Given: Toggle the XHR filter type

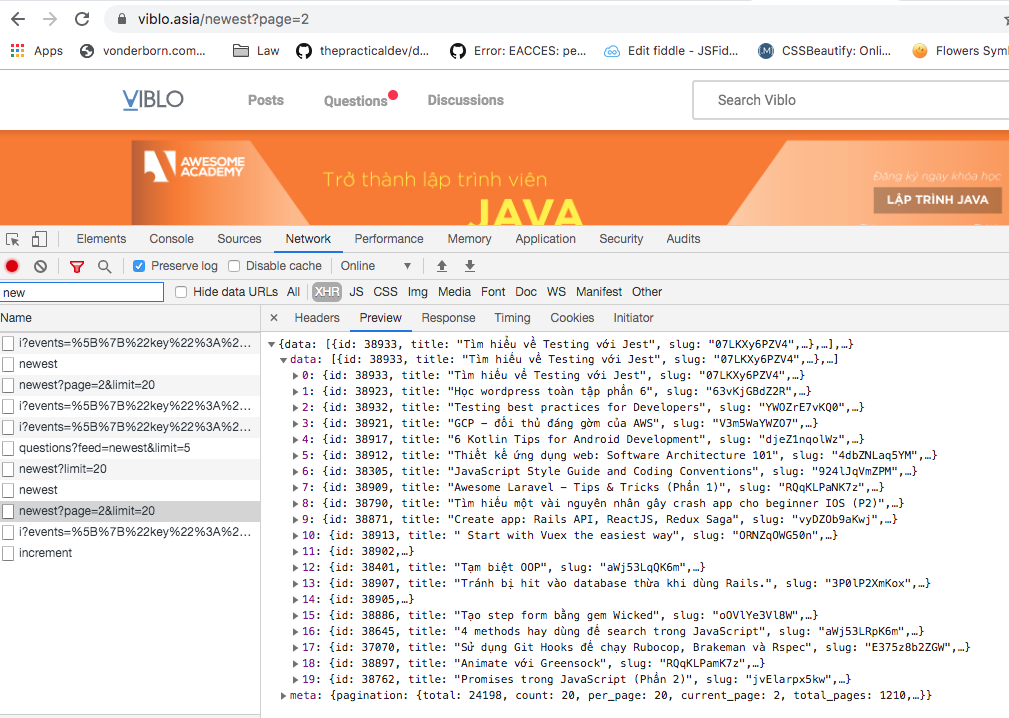Looking at the screenshot, I should (x=327, y=292).
